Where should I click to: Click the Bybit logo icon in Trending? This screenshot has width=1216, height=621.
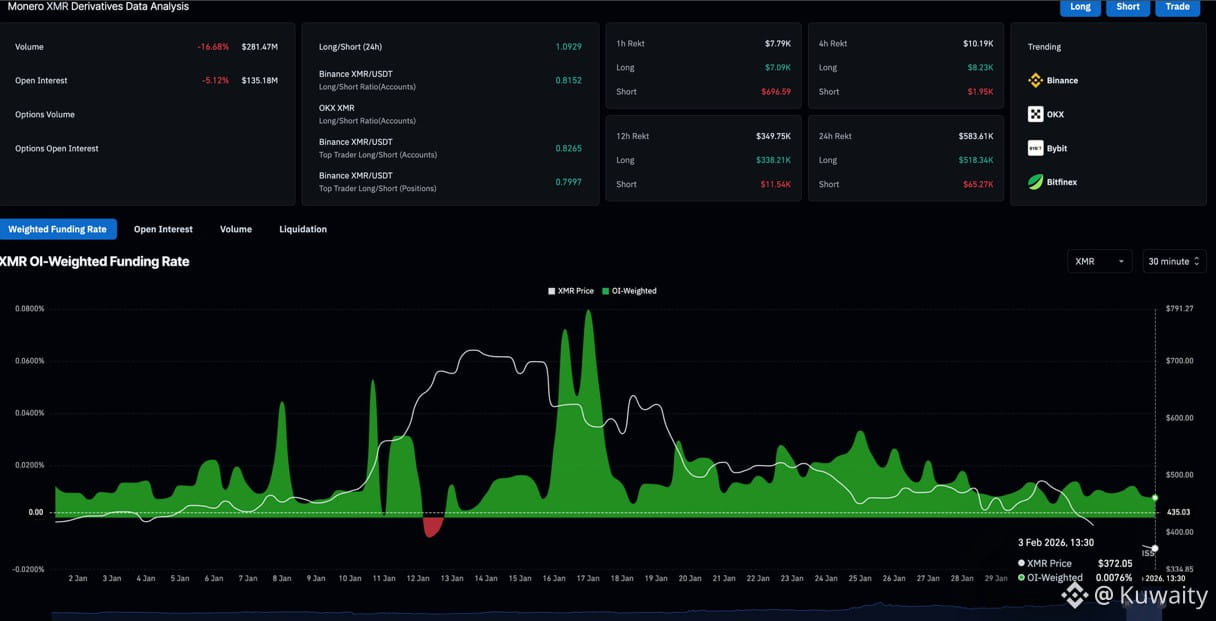(x=1035, y=148)
